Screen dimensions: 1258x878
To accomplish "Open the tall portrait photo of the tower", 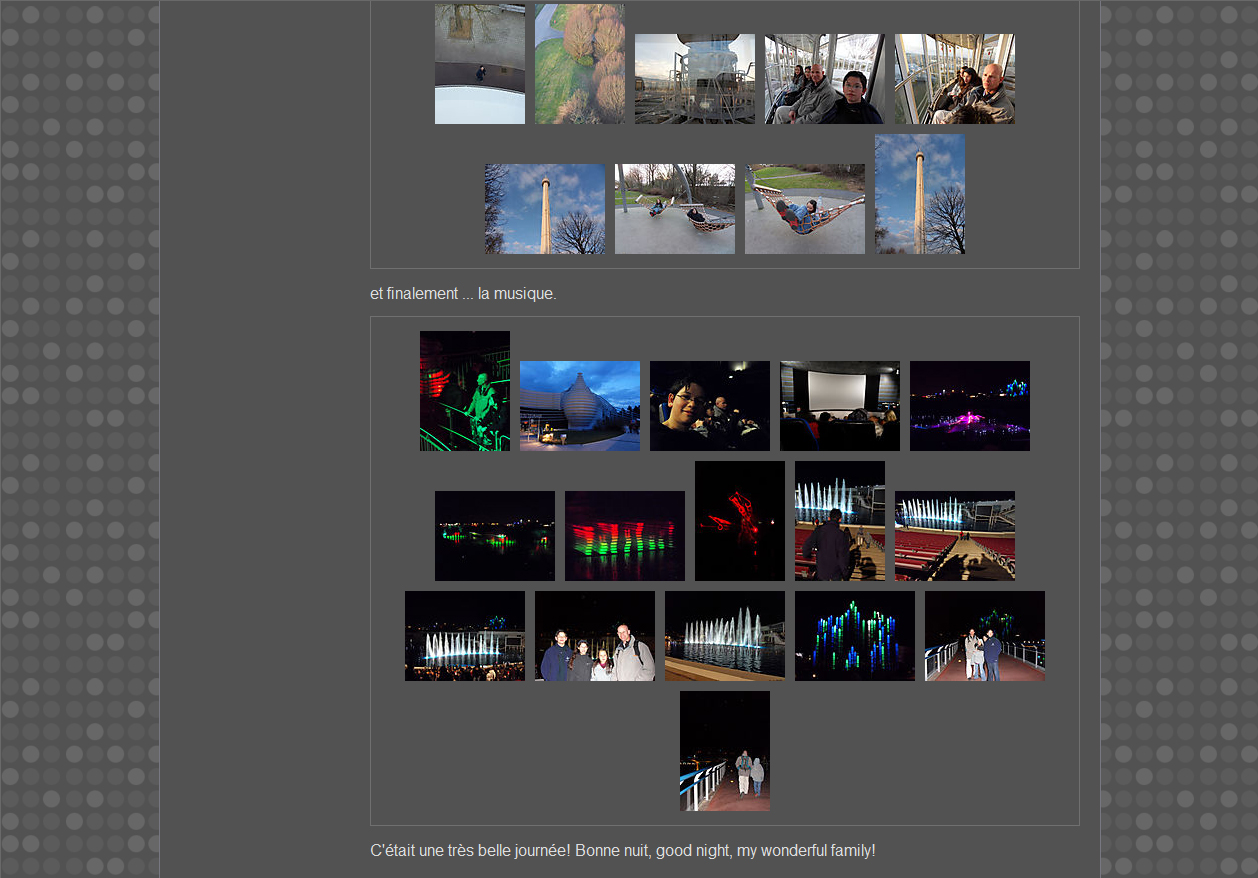I will pyautogui.click(x=919, y=194).
